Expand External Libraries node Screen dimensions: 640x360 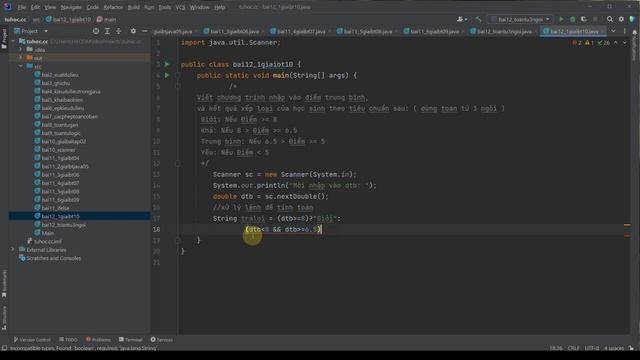click(x=13, y=249)
